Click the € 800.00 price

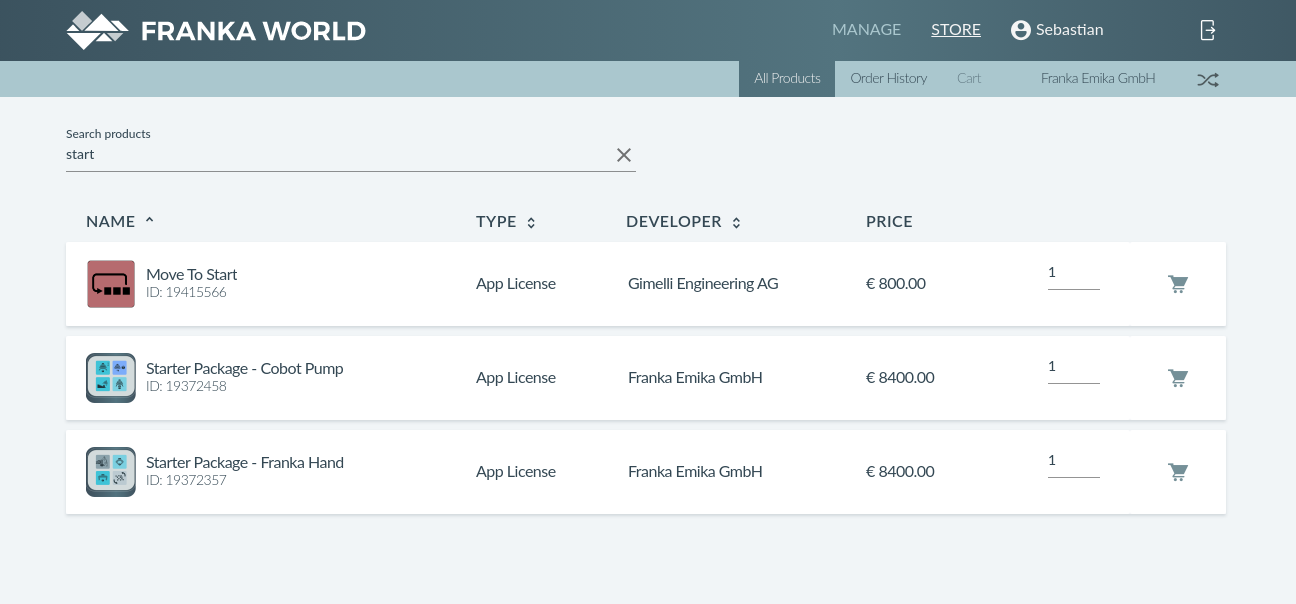[x=896, y=284]
